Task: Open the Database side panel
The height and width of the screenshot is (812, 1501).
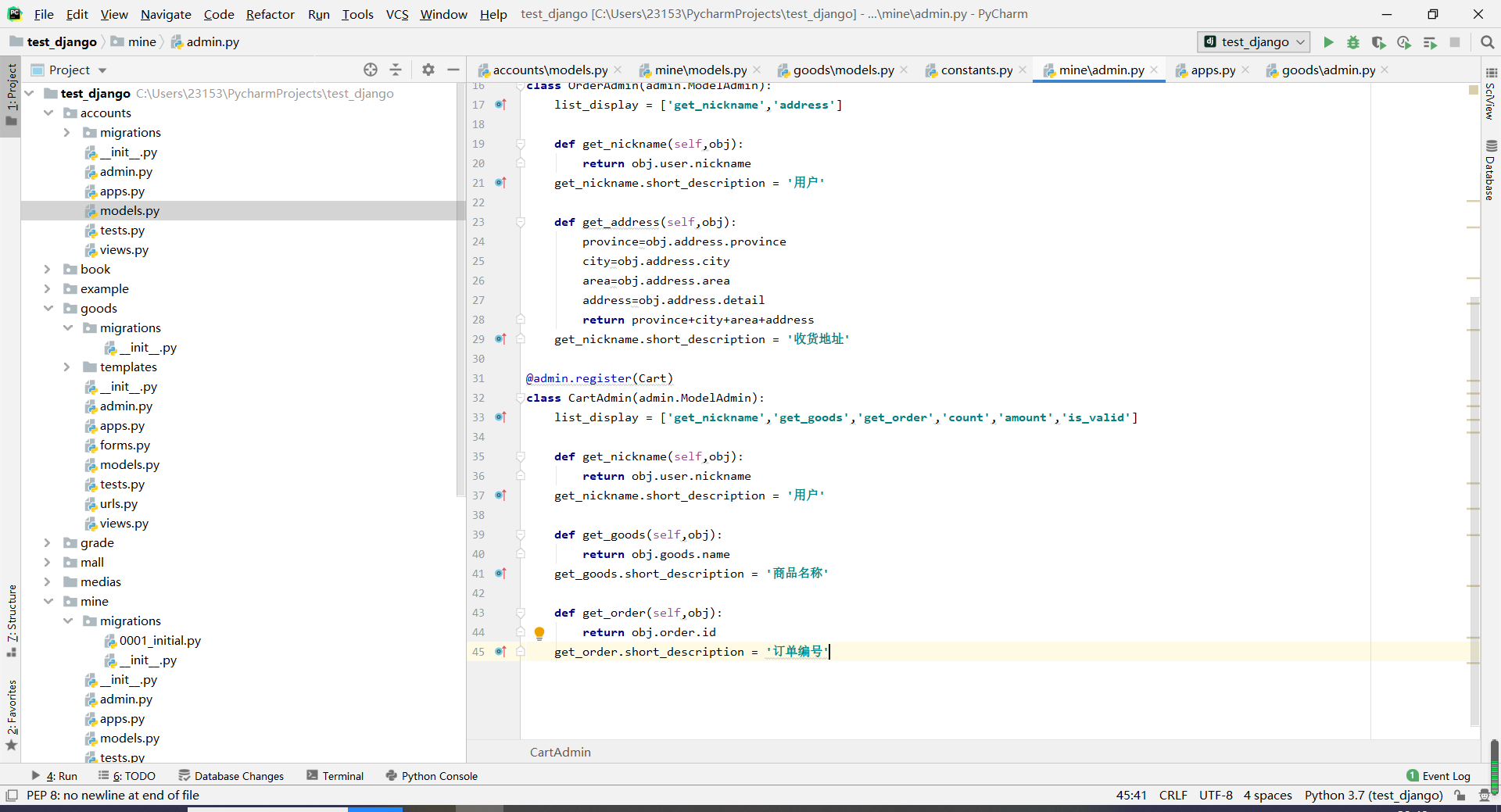Action: click(x=1490, y=170)
